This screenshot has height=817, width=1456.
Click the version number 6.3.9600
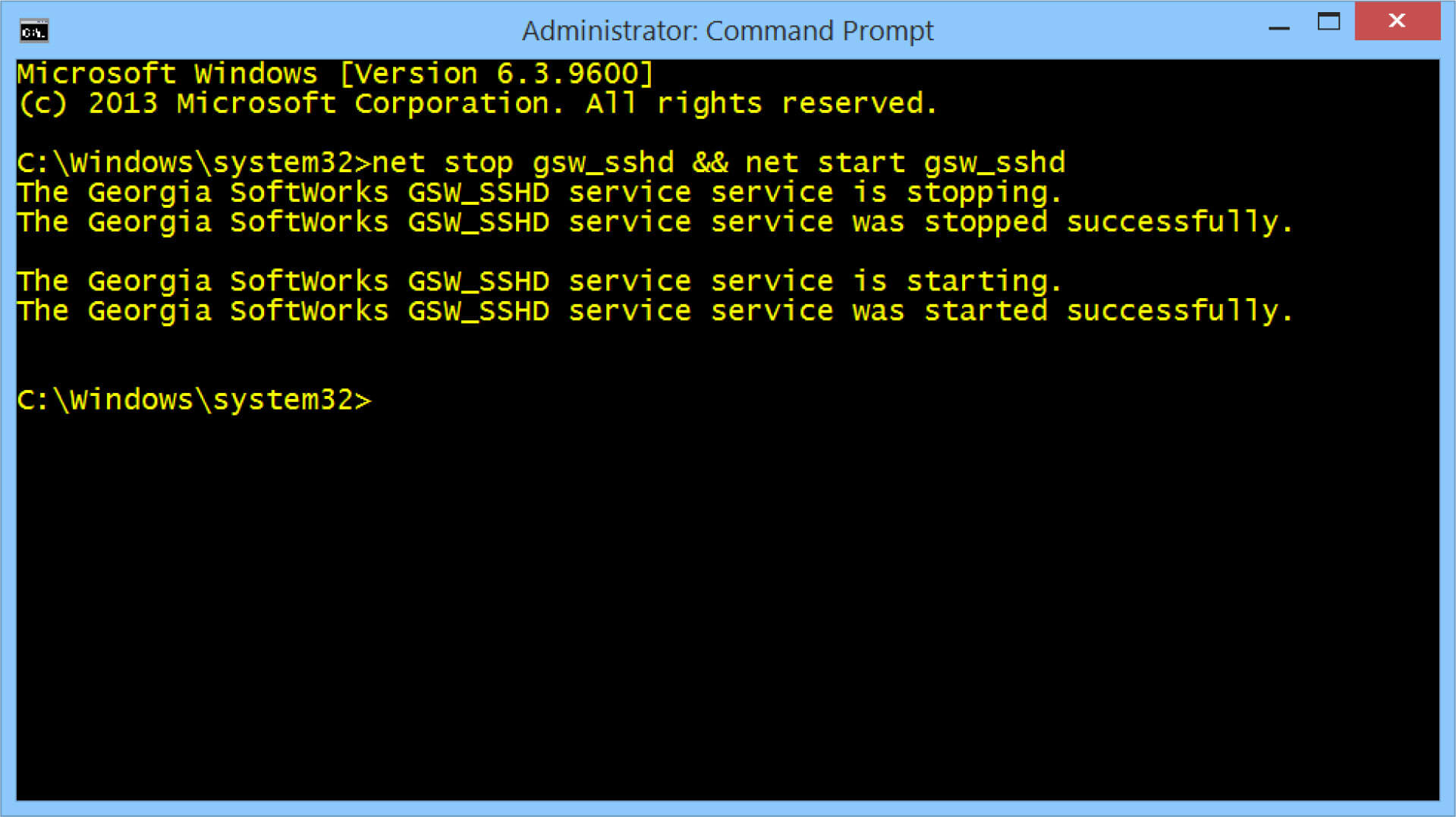pyautogui.click(x=568, y=74)
